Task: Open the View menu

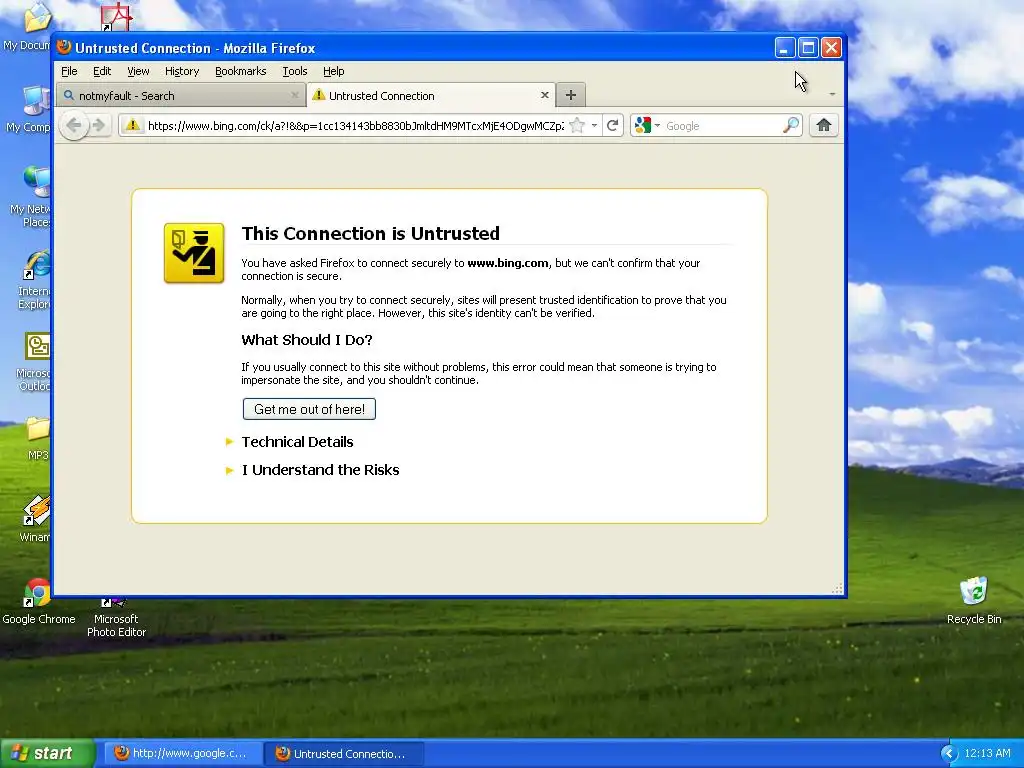Action: (x=138, y=71)
